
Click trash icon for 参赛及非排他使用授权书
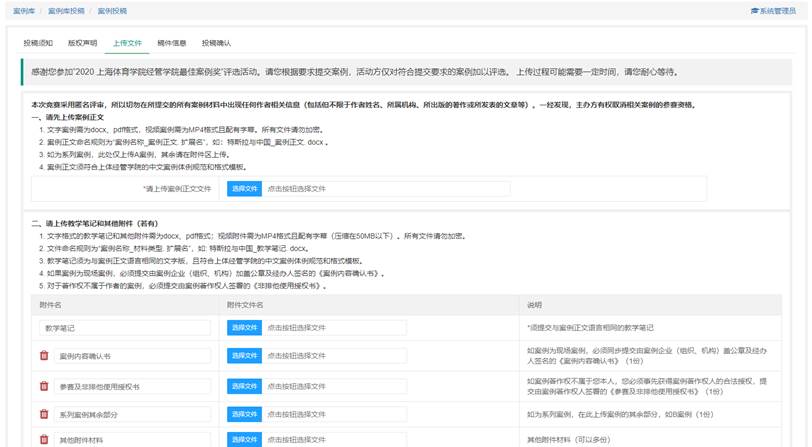(44, 385)
